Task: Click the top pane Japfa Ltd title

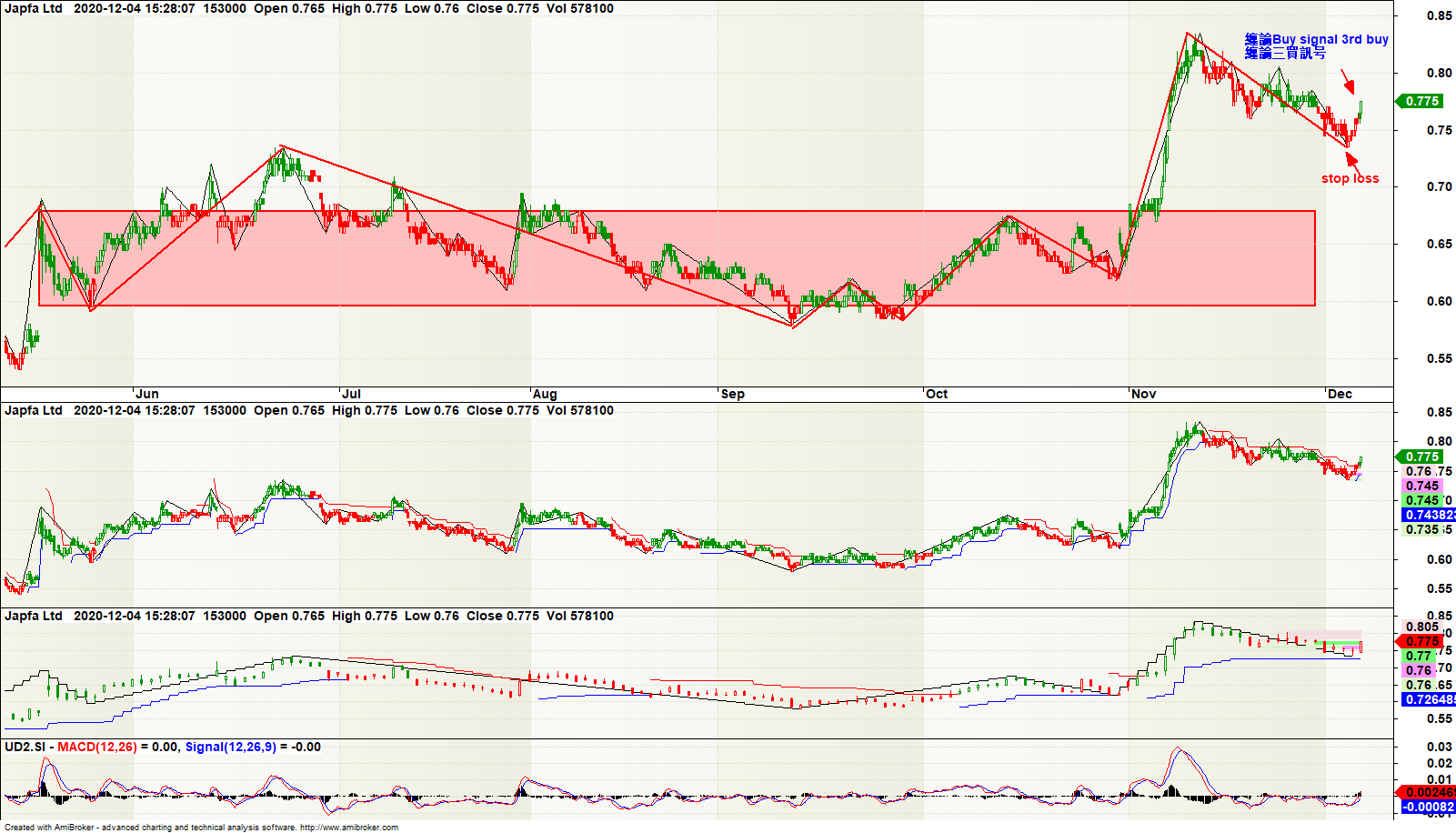Action: click(34, 8)
